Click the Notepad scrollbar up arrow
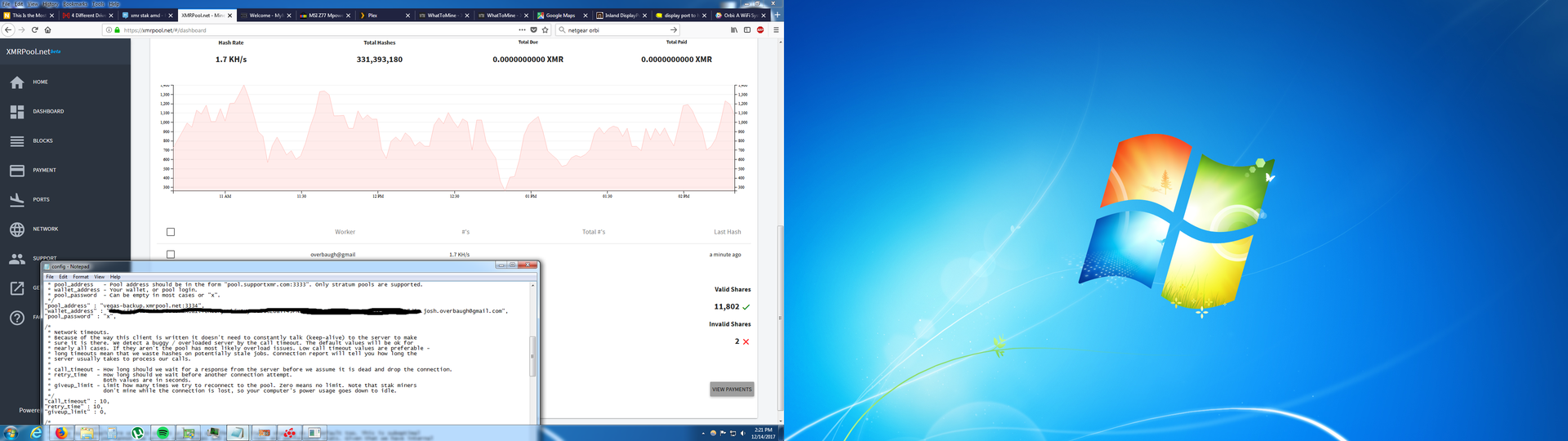Screen dimensions: 1568x441 pos(533,285)
